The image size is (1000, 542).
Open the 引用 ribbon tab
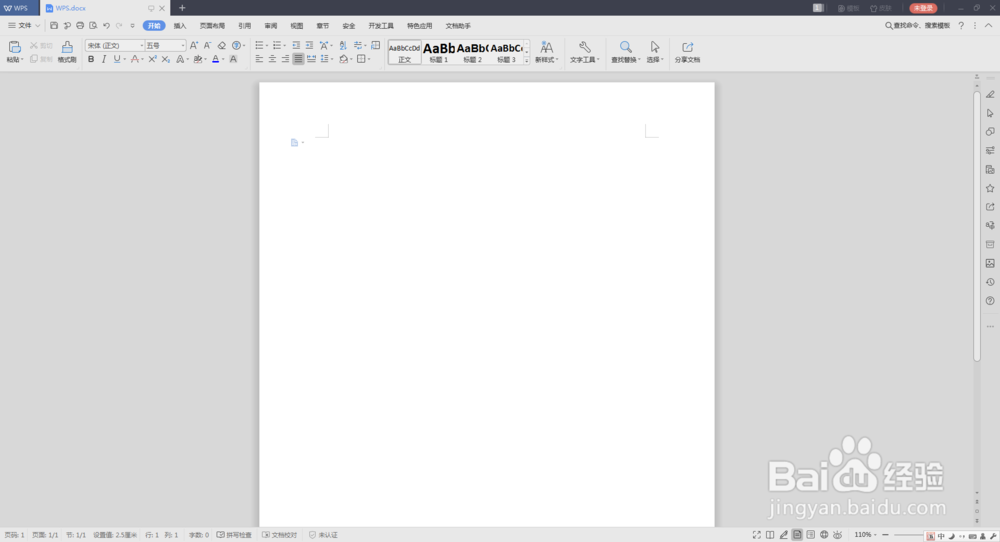(245, 26)
